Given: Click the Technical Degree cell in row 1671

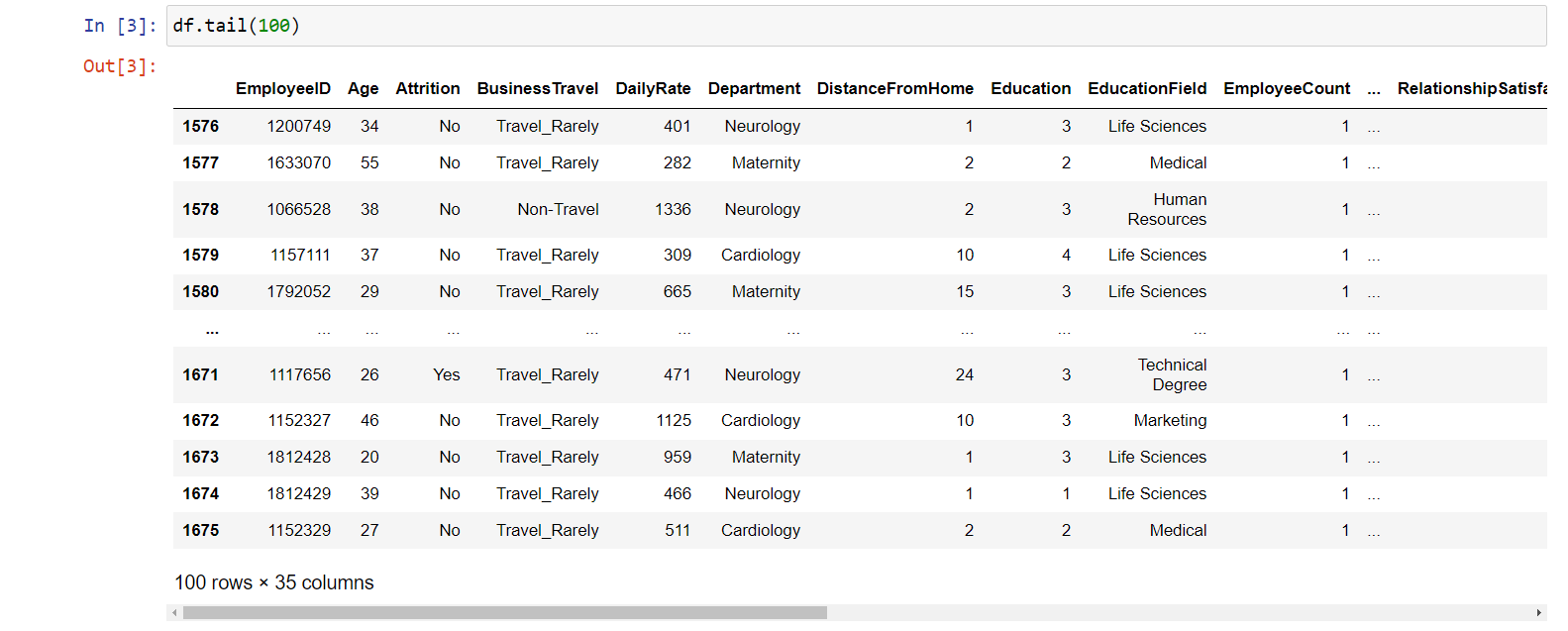Looking at the screenshot, I should click(1172, 375).
